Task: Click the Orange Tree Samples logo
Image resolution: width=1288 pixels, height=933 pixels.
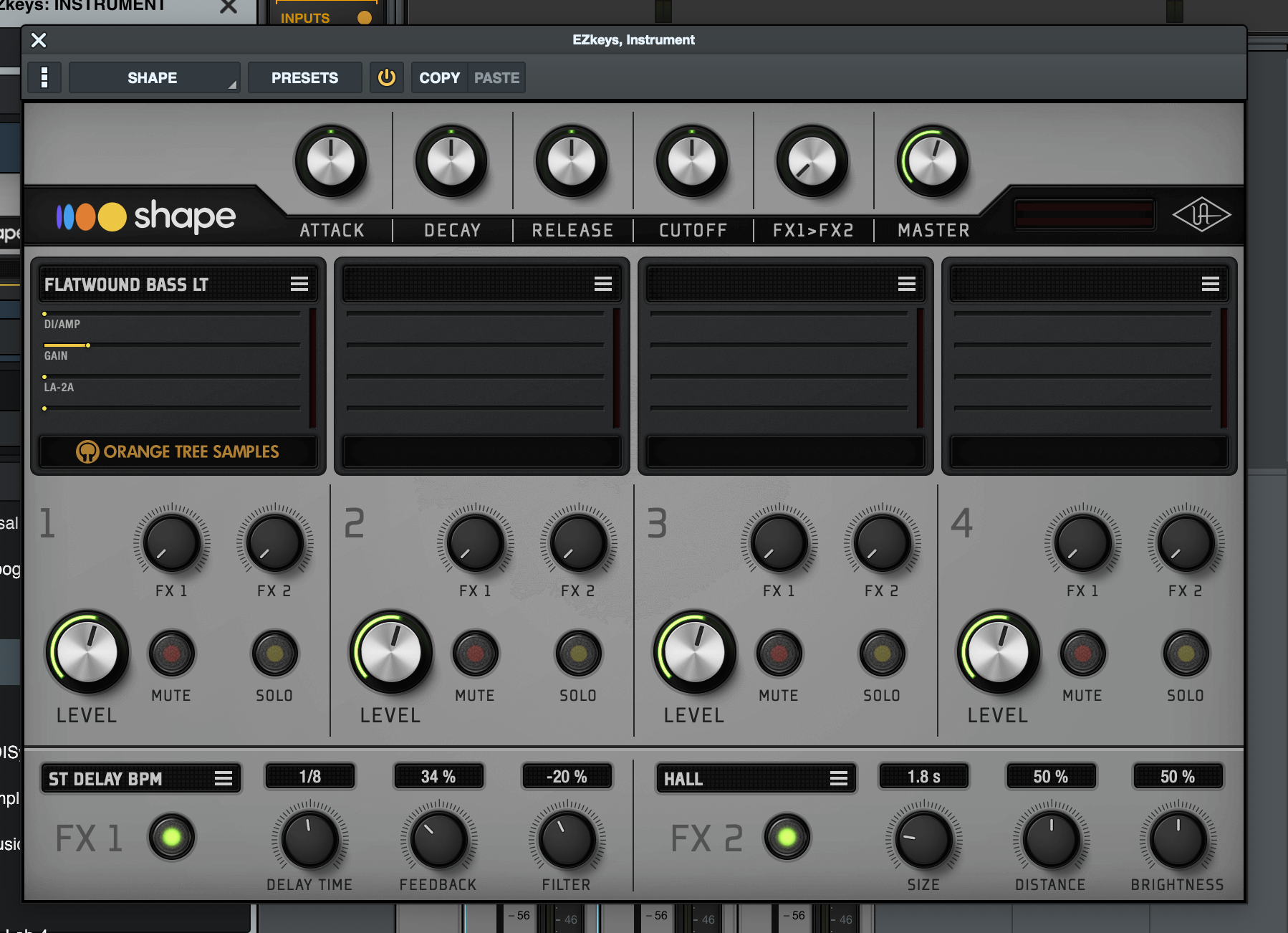Action: tap(178, 451)
